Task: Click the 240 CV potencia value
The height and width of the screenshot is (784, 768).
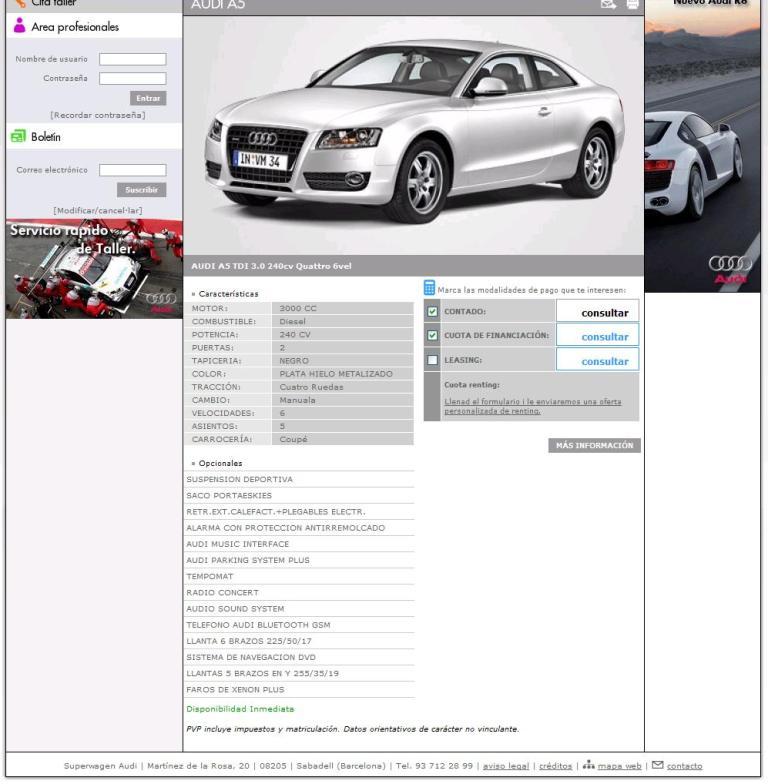Action: [295, 334]
